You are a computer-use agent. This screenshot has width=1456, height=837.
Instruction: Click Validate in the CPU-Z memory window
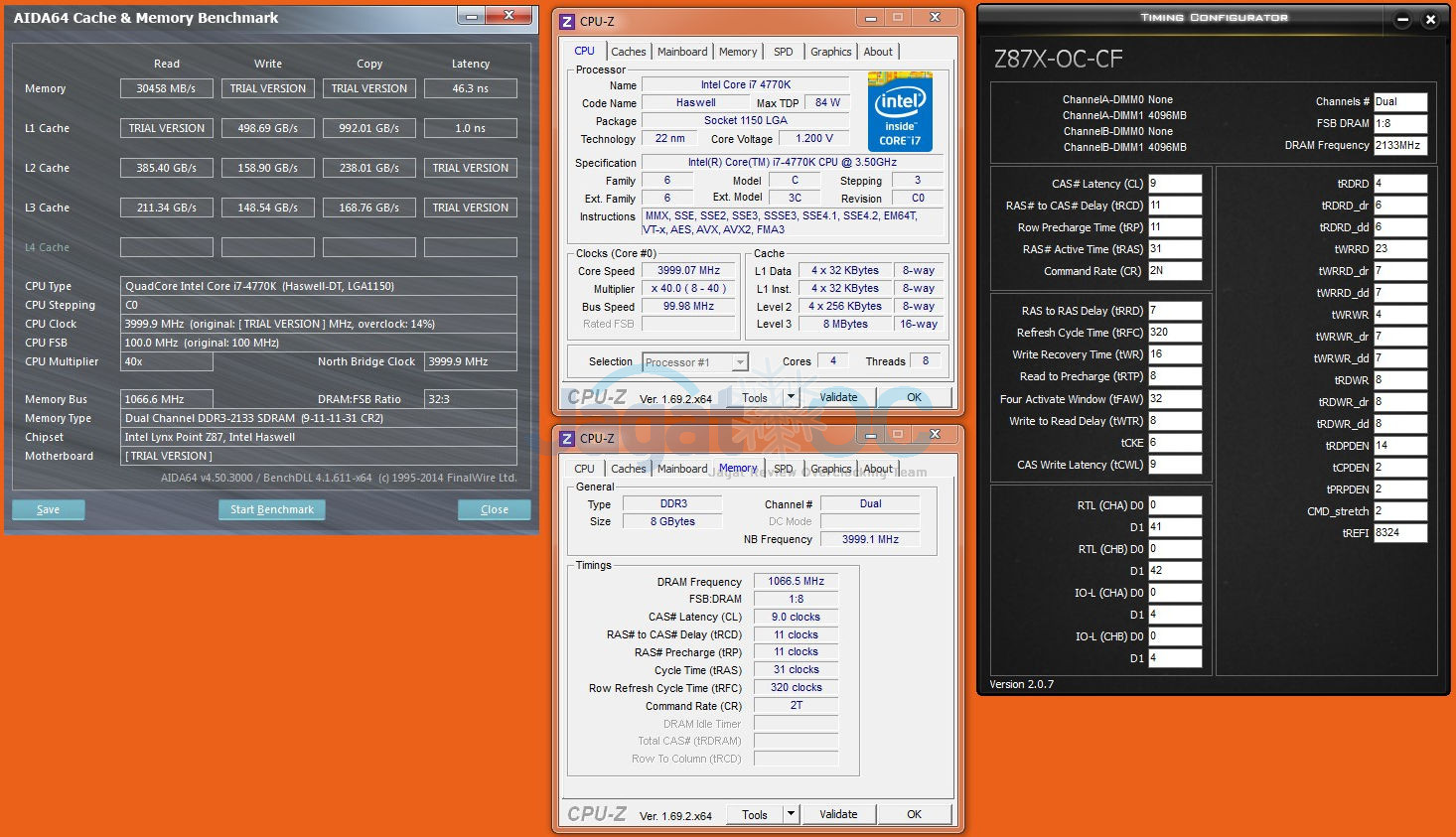pos(838,814)
